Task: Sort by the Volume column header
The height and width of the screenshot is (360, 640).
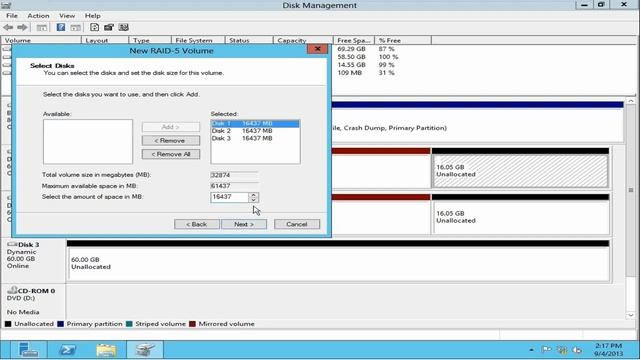Action: [x=42, y=40]
